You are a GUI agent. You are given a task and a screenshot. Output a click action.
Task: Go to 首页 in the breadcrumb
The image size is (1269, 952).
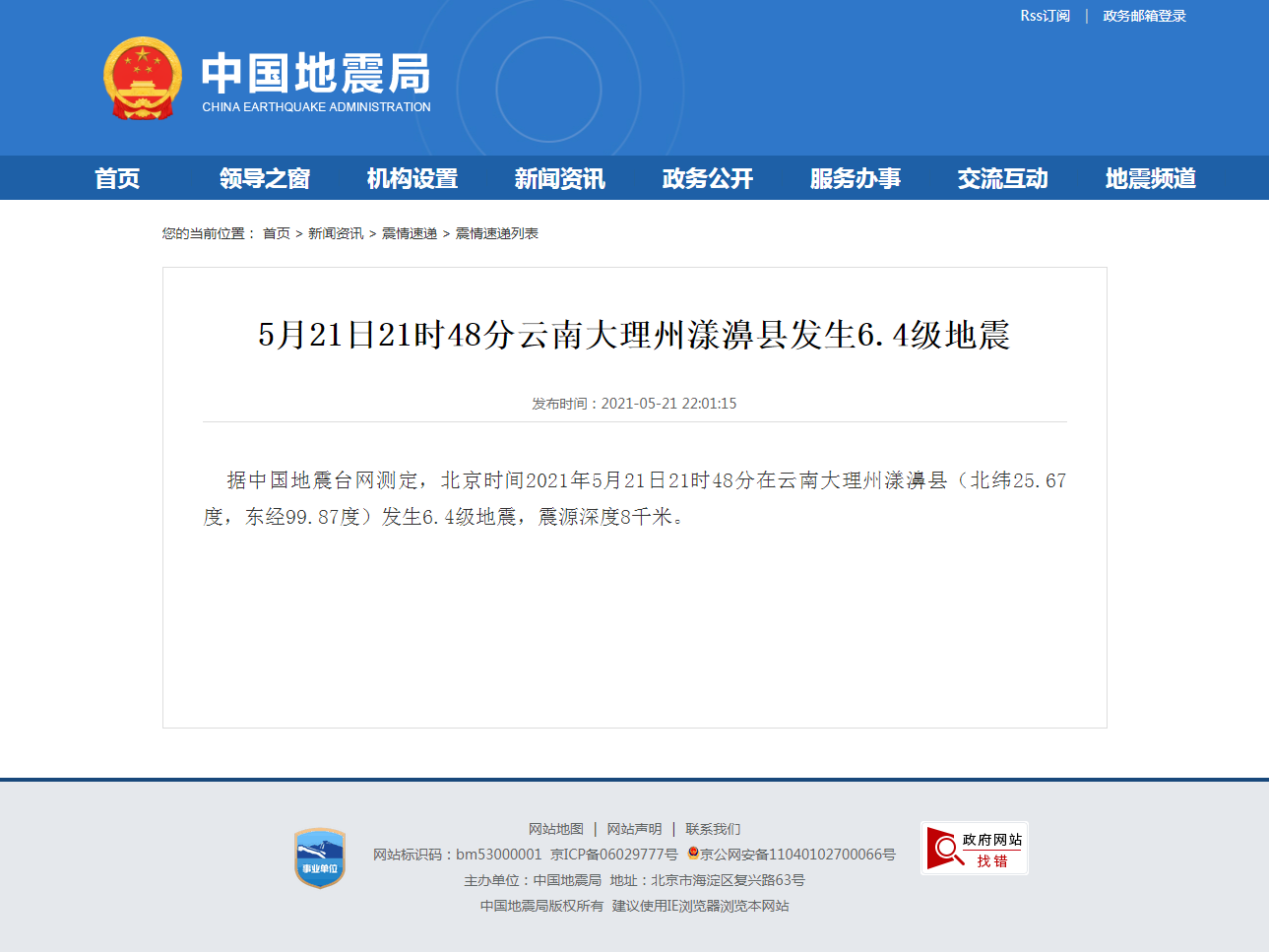pyautogui.click(x=277, y=233)
